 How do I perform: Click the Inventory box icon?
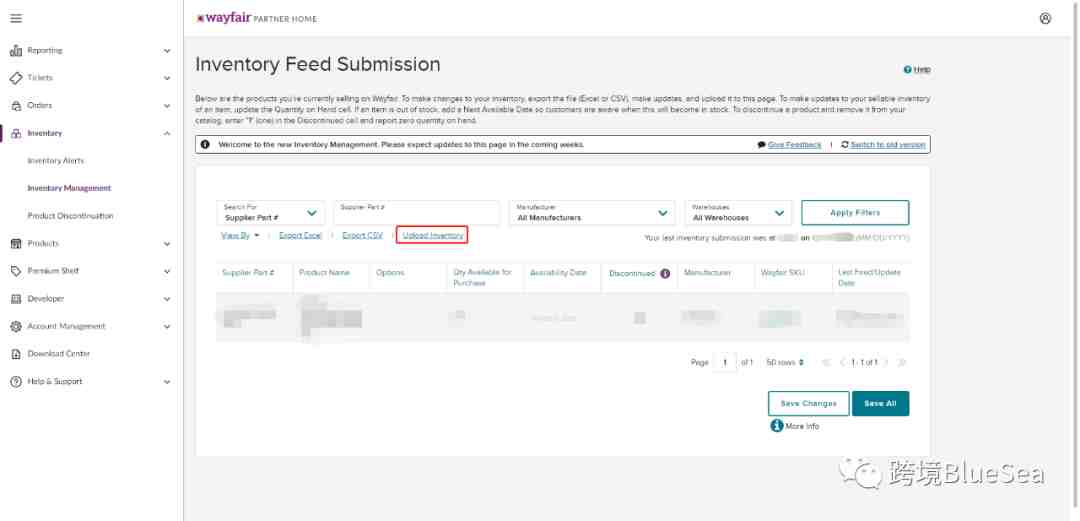pos(16,133)
